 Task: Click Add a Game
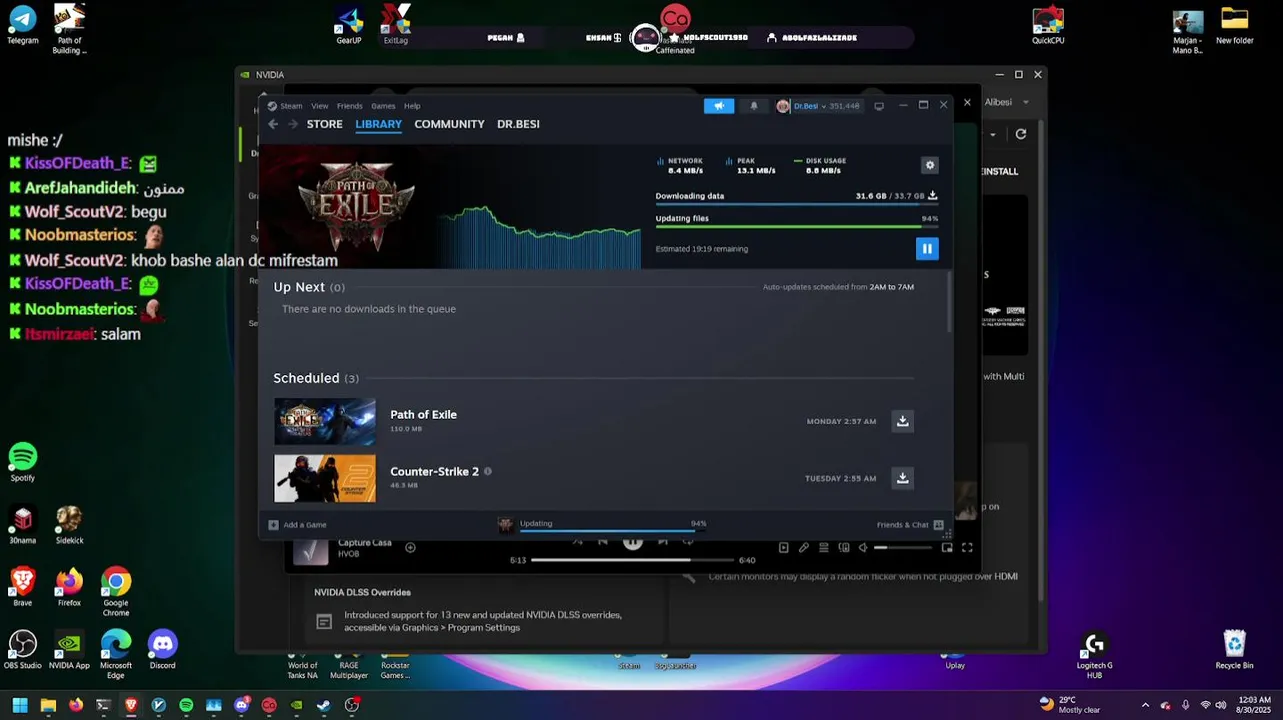point(298,525)
